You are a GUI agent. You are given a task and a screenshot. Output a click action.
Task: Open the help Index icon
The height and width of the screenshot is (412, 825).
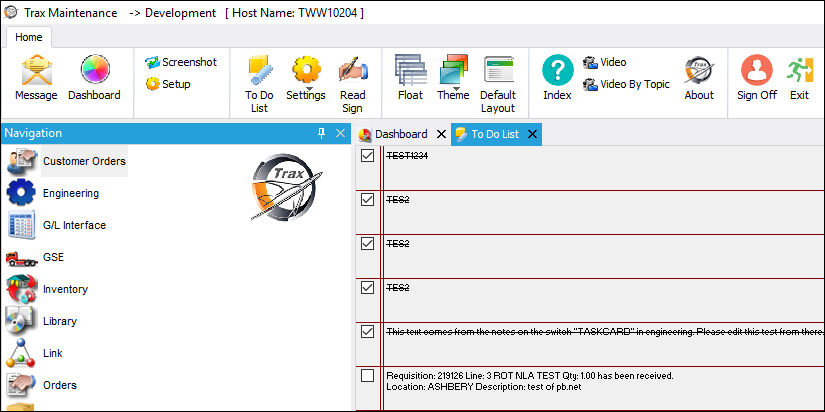558,69
